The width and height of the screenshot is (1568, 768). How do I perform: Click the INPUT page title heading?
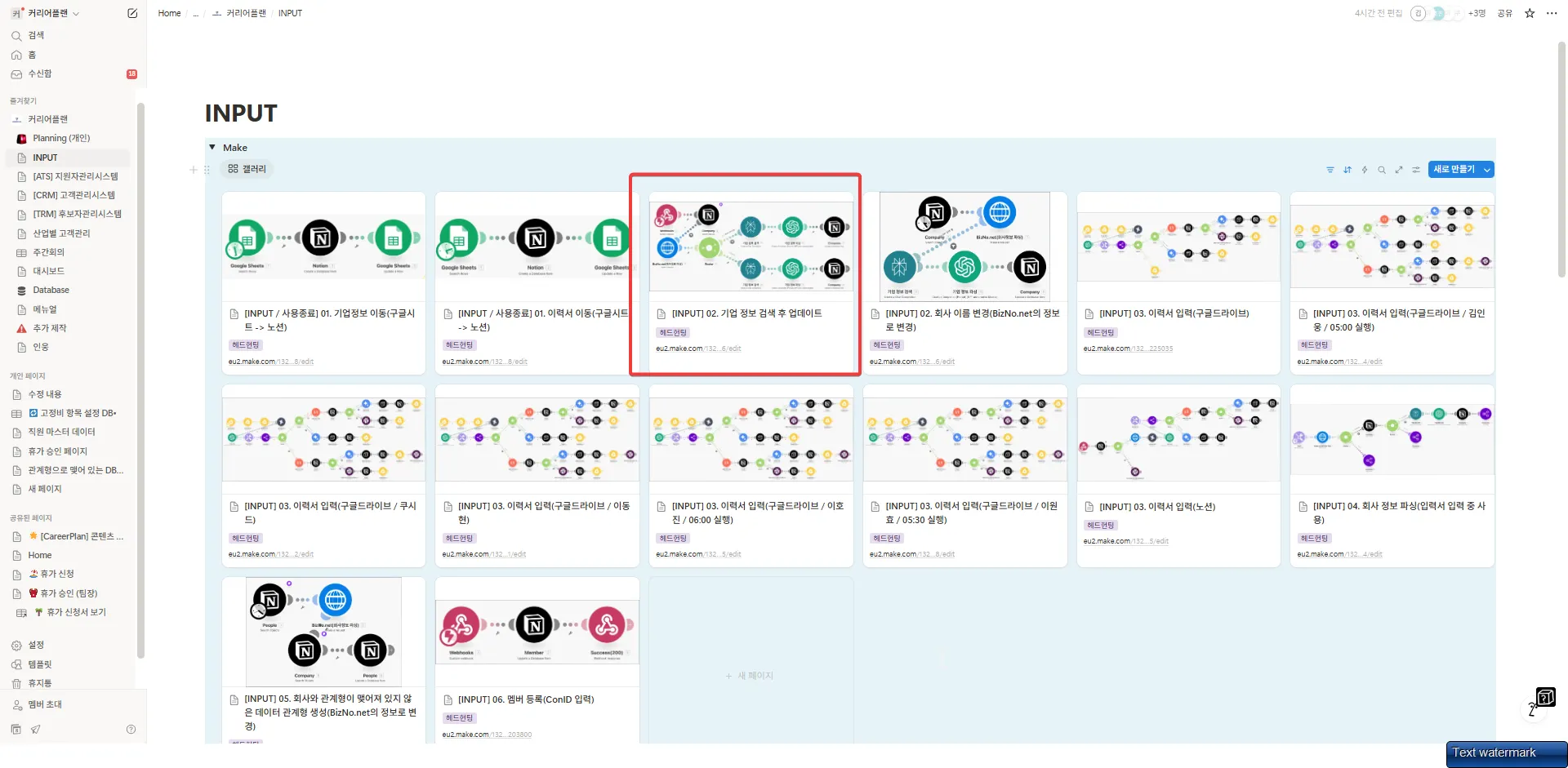(x=241, y=113)
